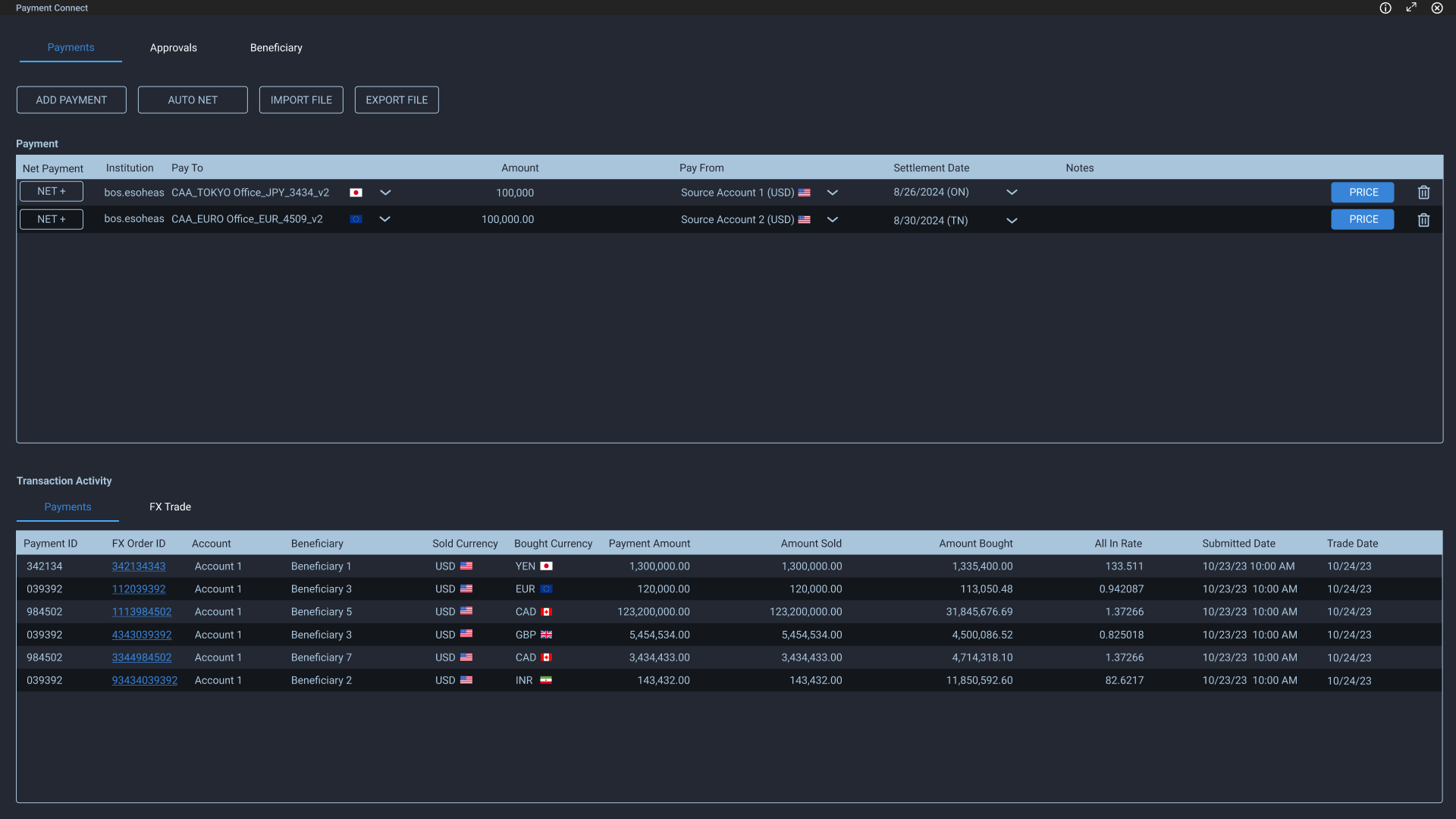The width and height of the screenshot is (1456, 819).
Task: Open the settlement date dropdown showing 8/26/2024 (ON)
Action: 1012,192
